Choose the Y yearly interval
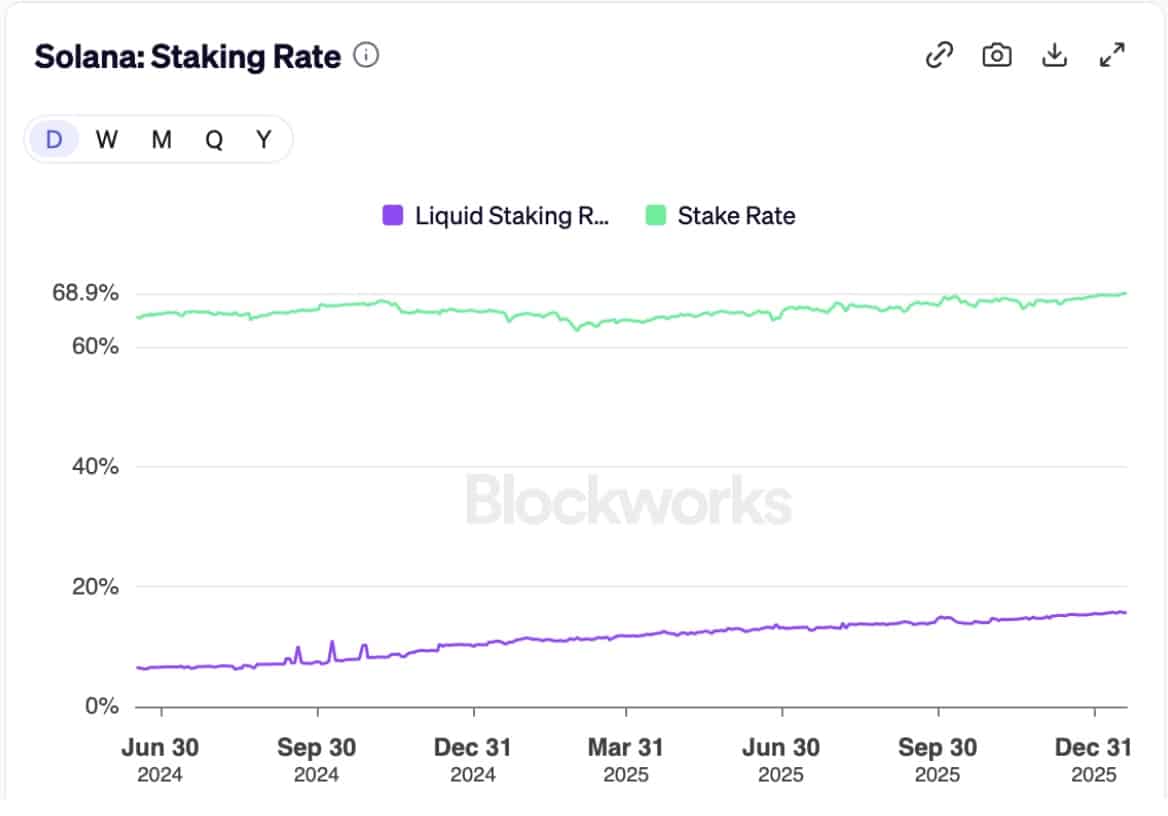 263,140
